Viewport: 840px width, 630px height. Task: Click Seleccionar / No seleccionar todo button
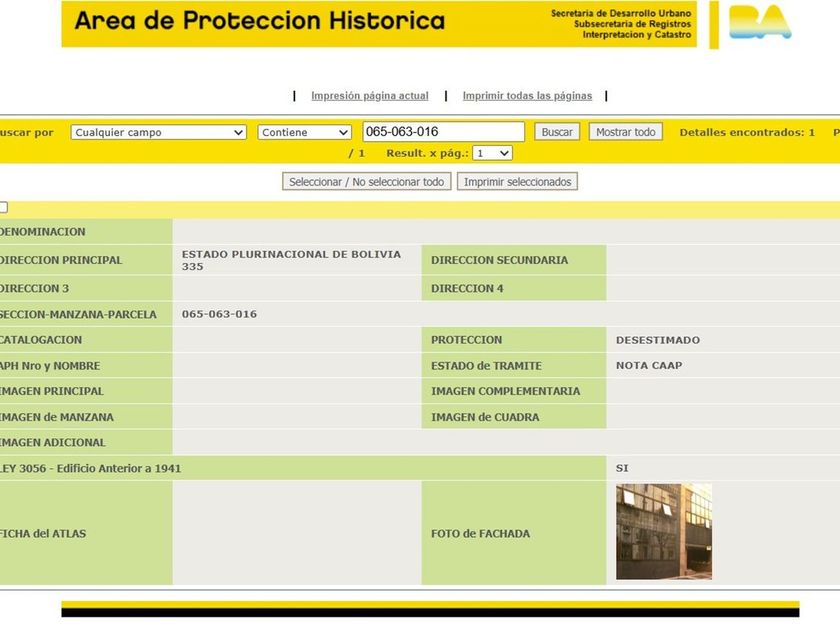[366, 182]
